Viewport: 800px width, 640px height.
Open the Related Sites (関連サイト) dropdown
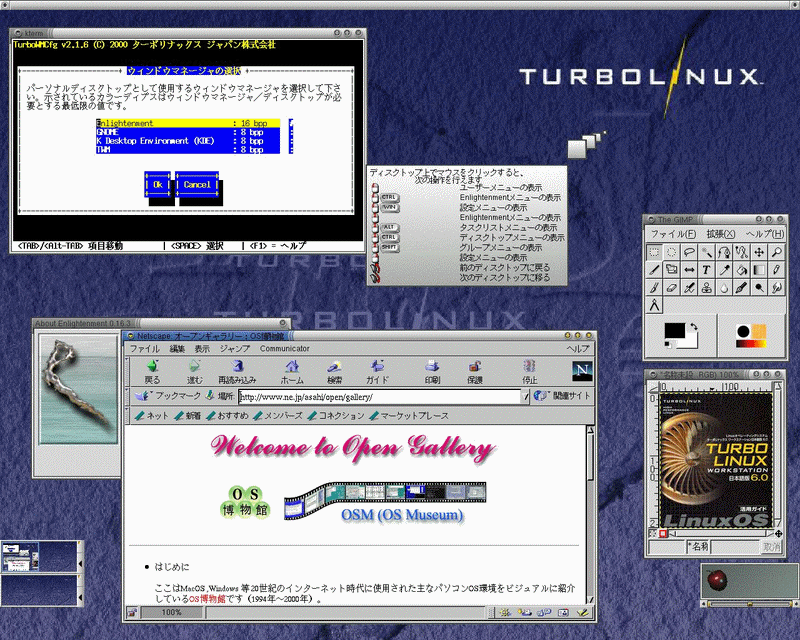[562, 396]
